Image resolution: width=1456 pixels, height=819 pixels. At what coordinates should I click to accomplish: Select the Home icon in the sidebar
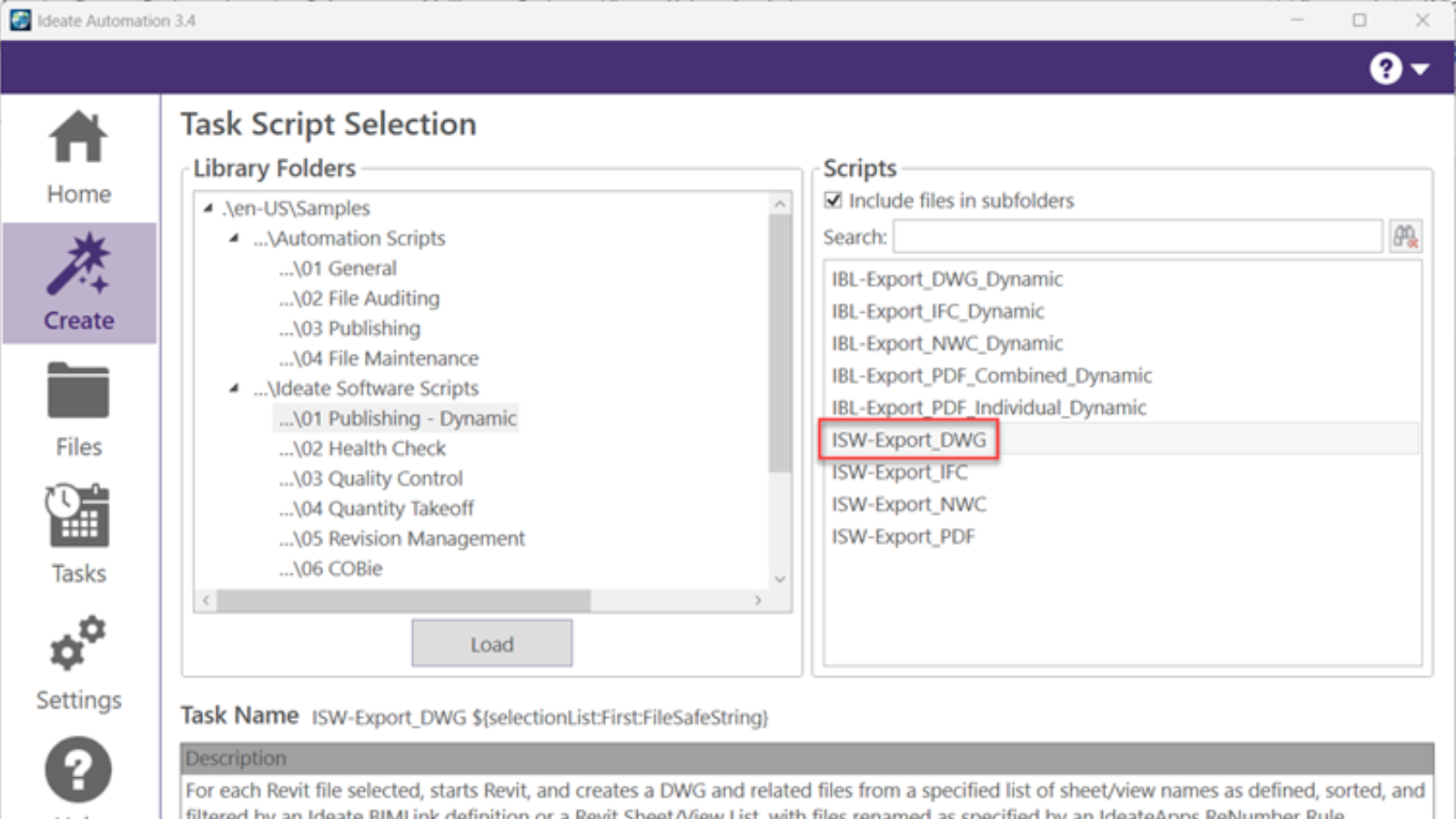pos(78,136)
